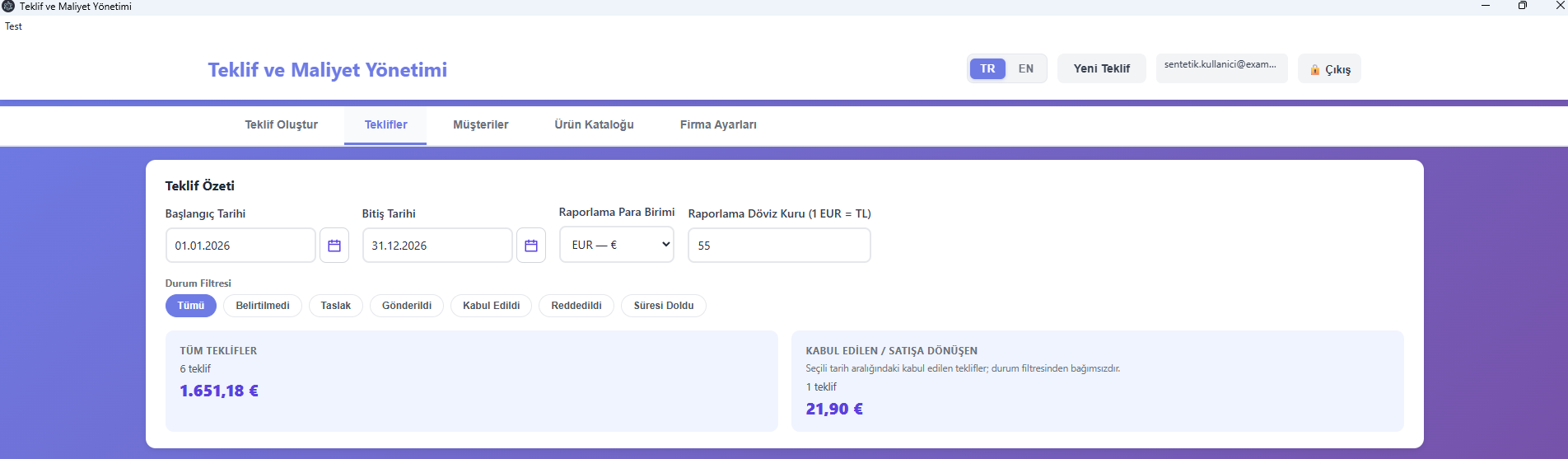1568x459 pixels.
Task: Click the exchange rate field showing 55
Action: tap(779, 246)
